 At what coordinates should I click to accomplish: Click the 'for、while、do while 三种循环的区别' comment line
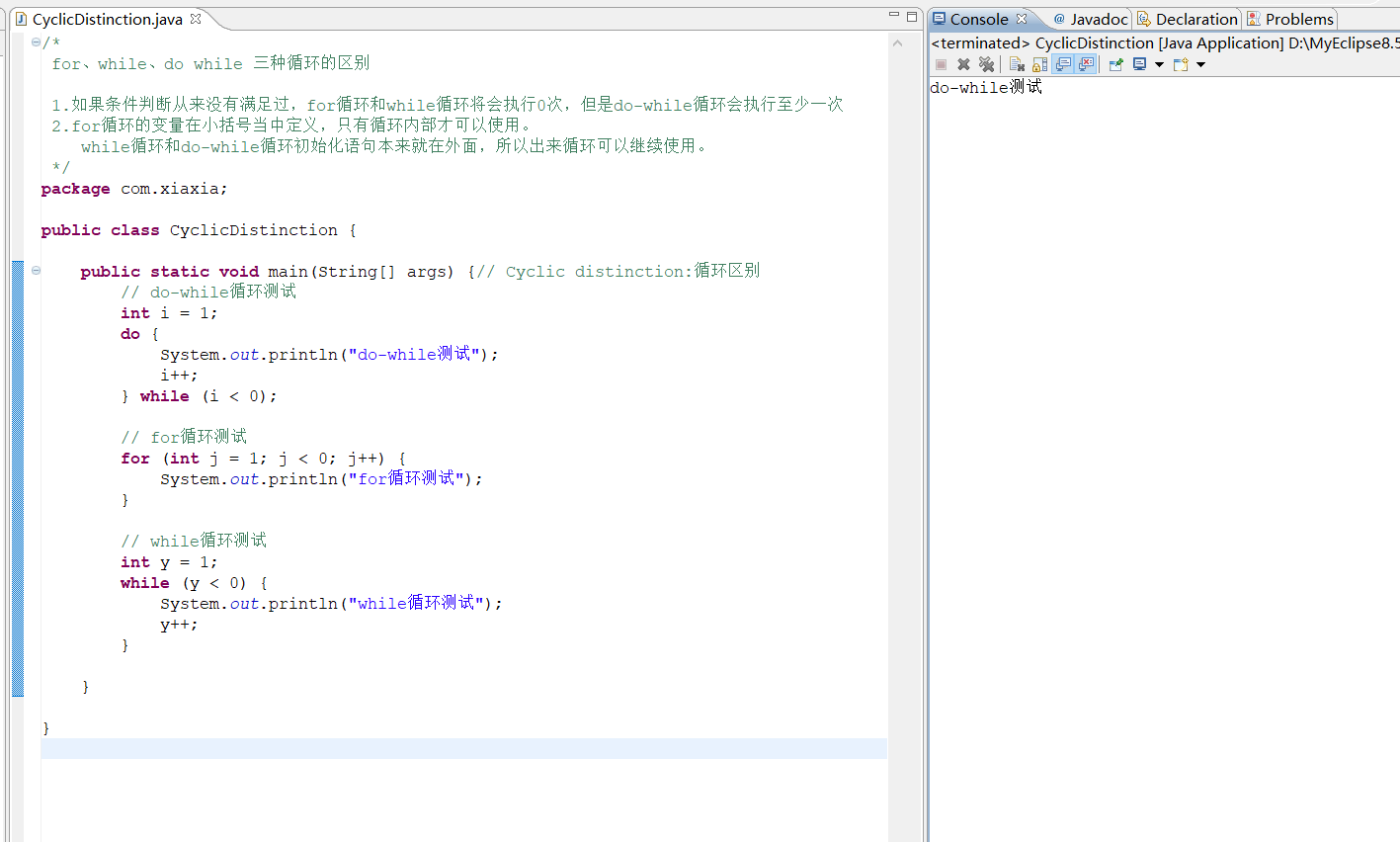210,63
